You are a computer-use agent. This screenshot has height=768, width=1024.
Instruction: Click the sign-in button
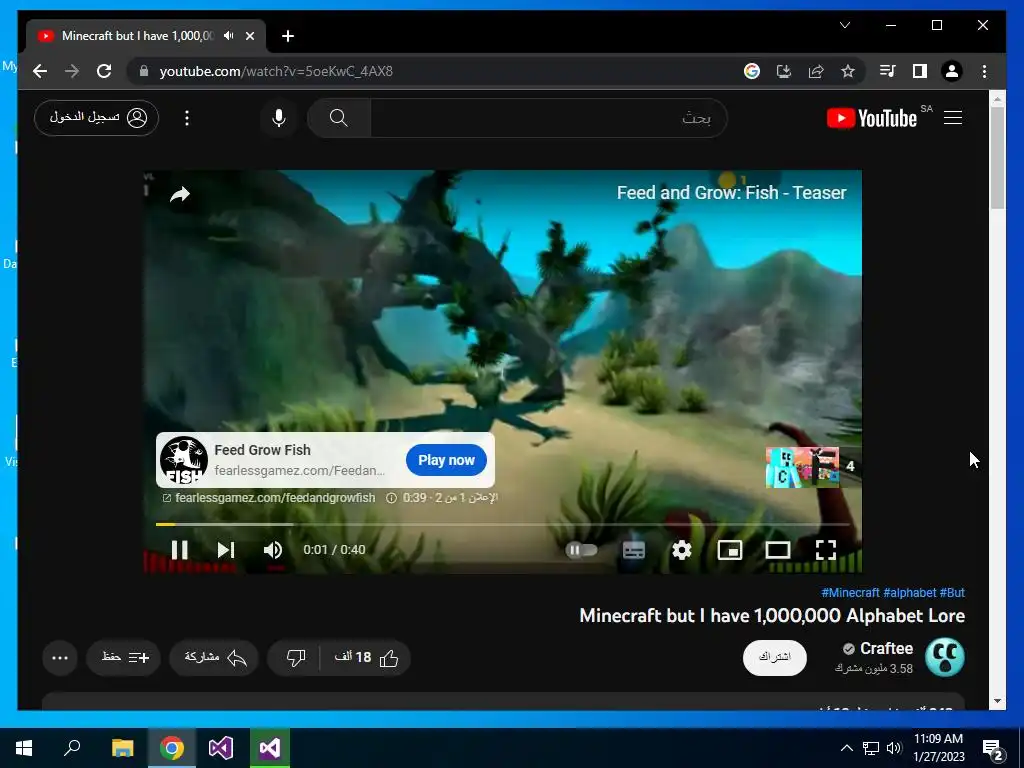coord(96,118)
